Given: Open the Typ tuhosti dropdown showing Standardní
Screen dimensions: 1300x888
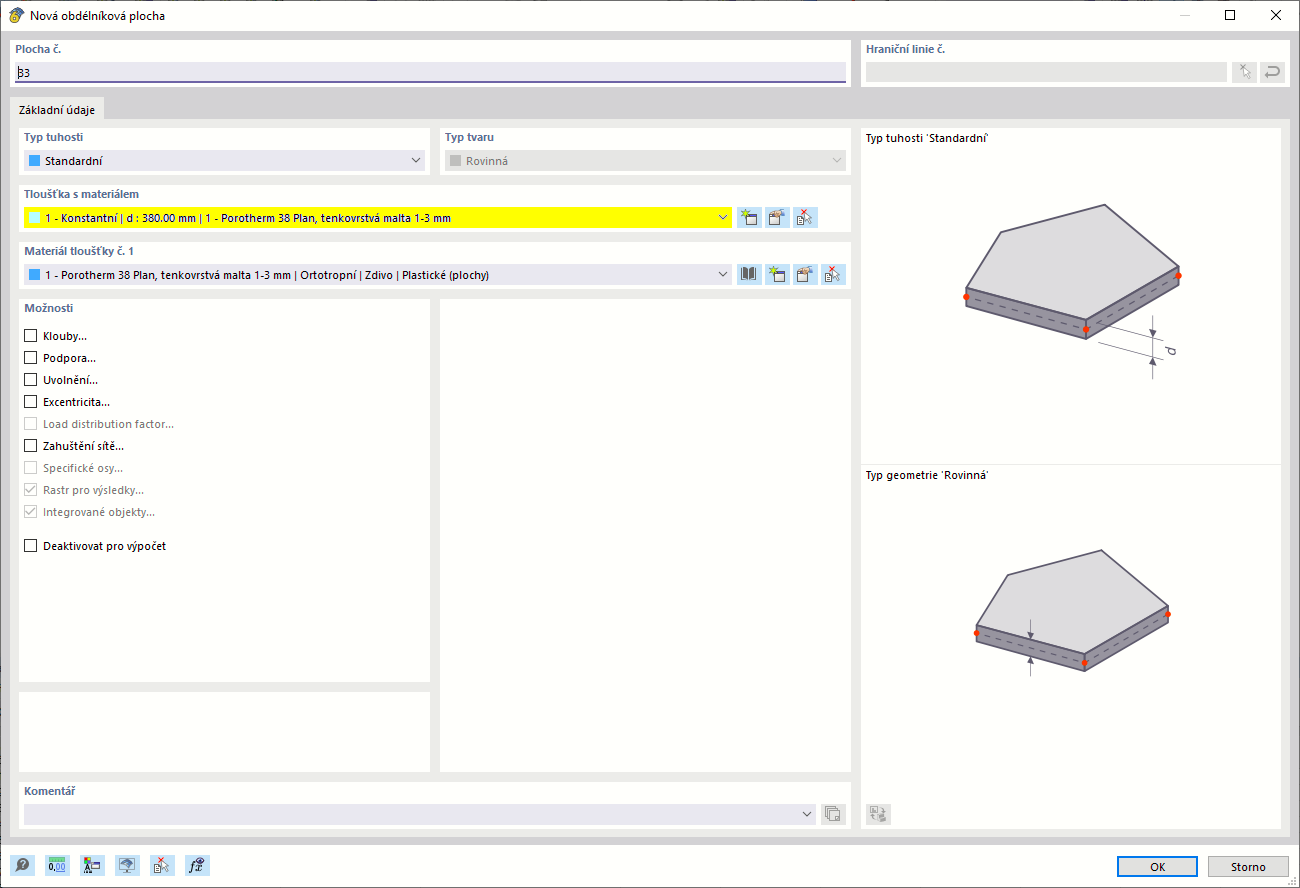Looking at the screenshot, I should [225, 161].
